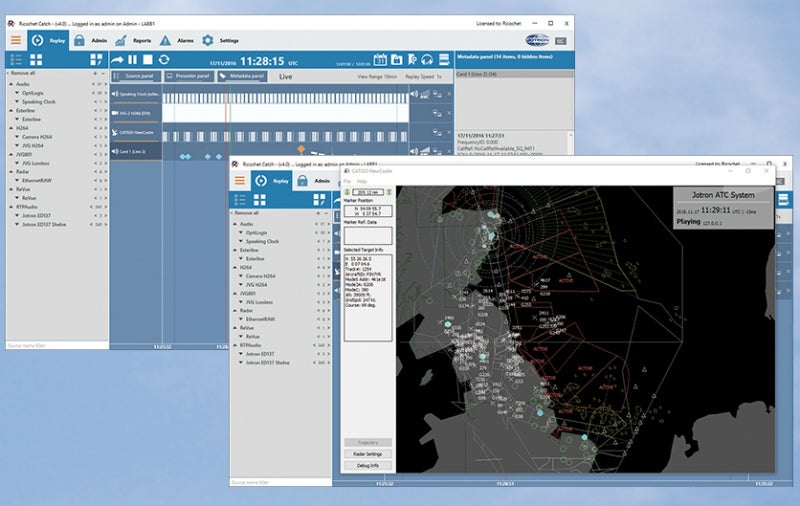This screenshot has width=800, height=506.
Task: Open Settings via the gear icon
Action: 208,40
